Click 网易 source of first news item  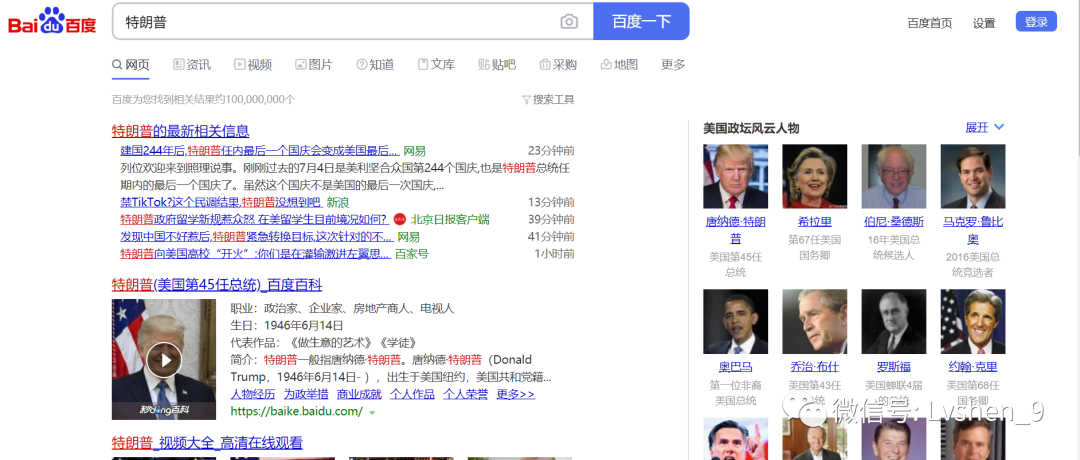point(415,151)
